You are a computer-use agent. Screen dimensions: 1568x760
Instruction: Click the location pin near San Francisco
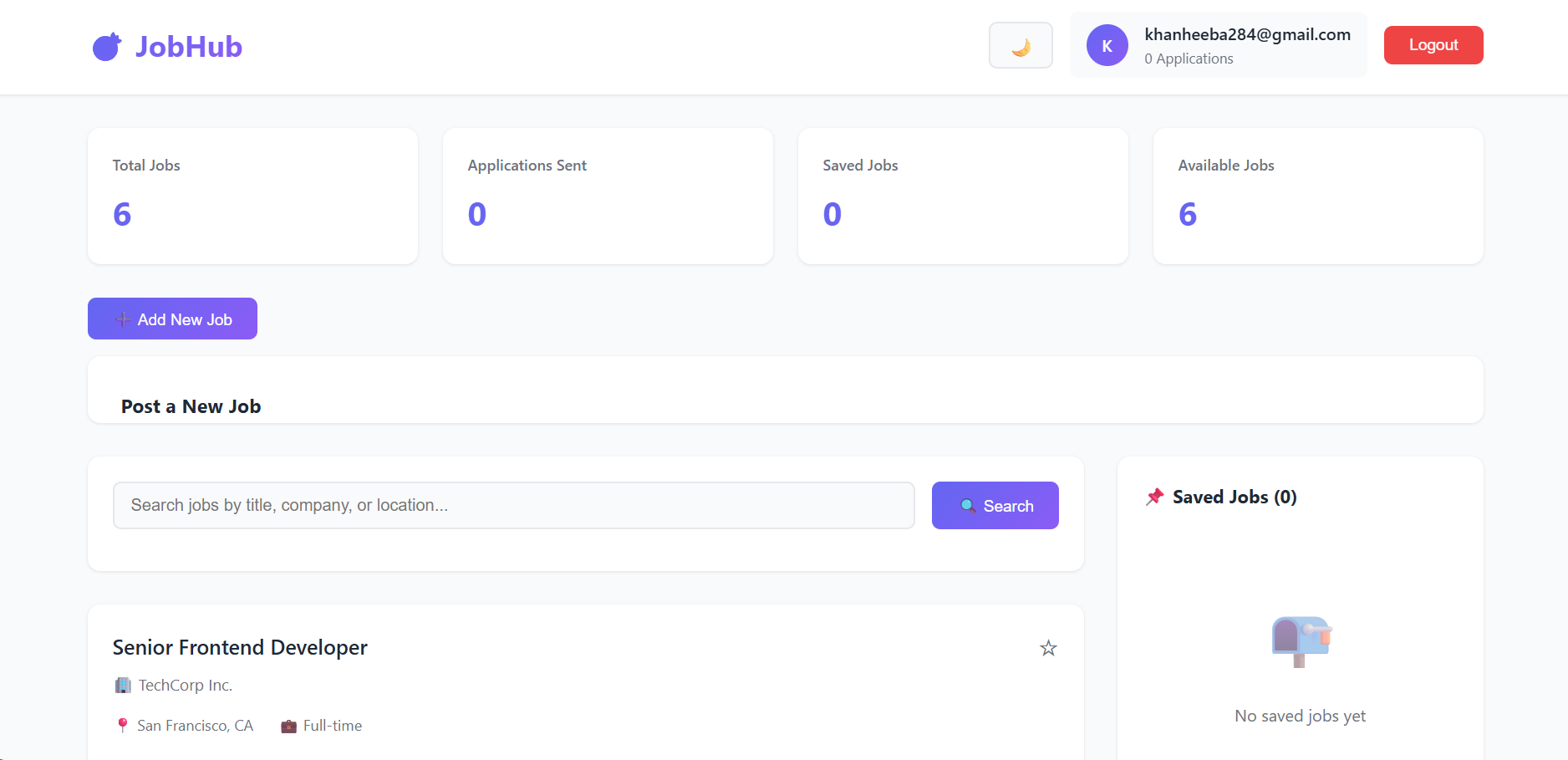(123, 726)
